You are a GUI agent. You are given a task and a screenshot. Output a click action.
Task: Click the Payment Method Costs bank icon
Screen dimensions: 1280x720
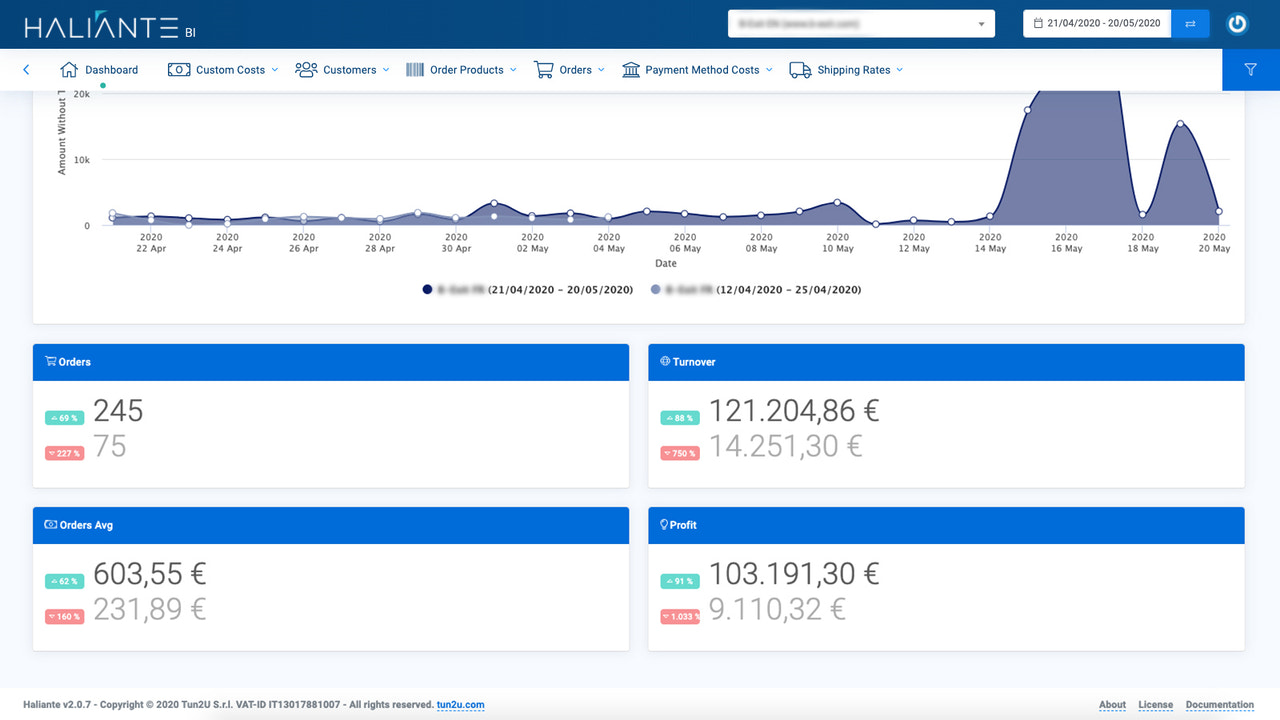point(631,70)
